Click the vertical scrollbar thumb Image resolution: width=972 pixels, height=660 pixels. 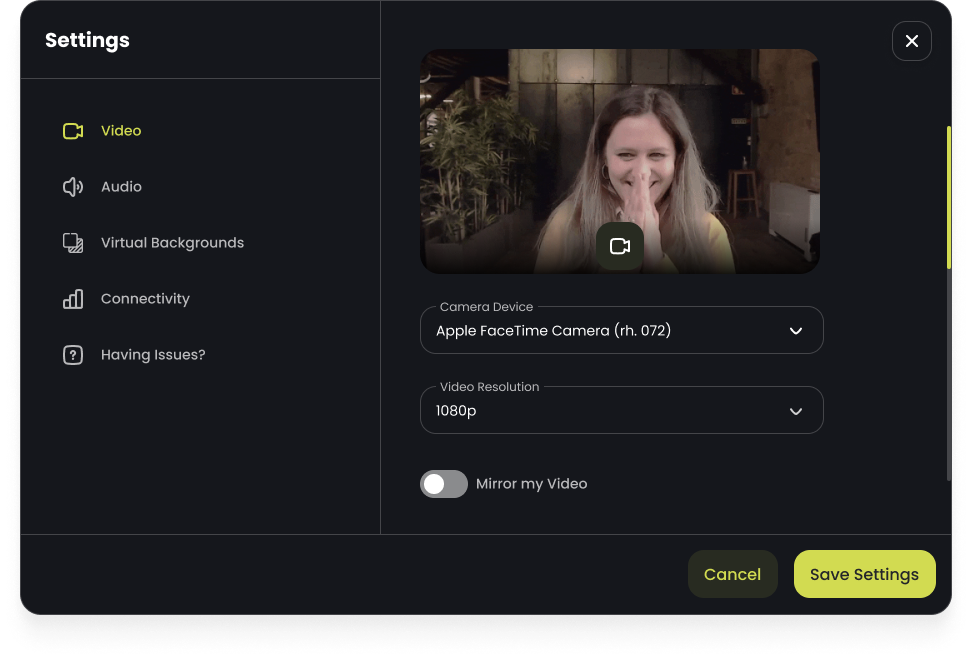[948, 197]
